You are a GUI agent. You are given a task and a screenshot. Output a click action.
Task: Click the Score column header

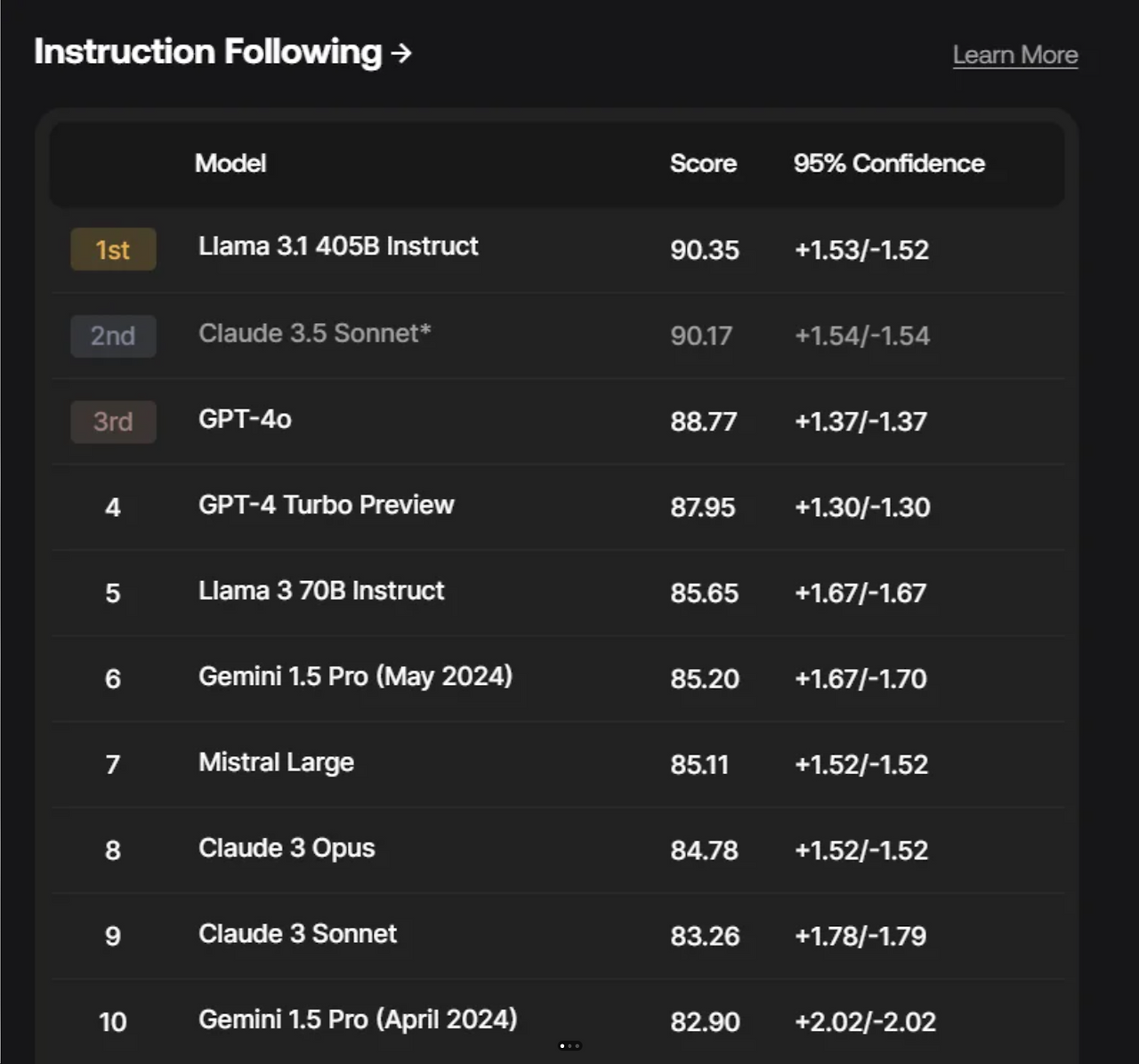click(703, 164)
